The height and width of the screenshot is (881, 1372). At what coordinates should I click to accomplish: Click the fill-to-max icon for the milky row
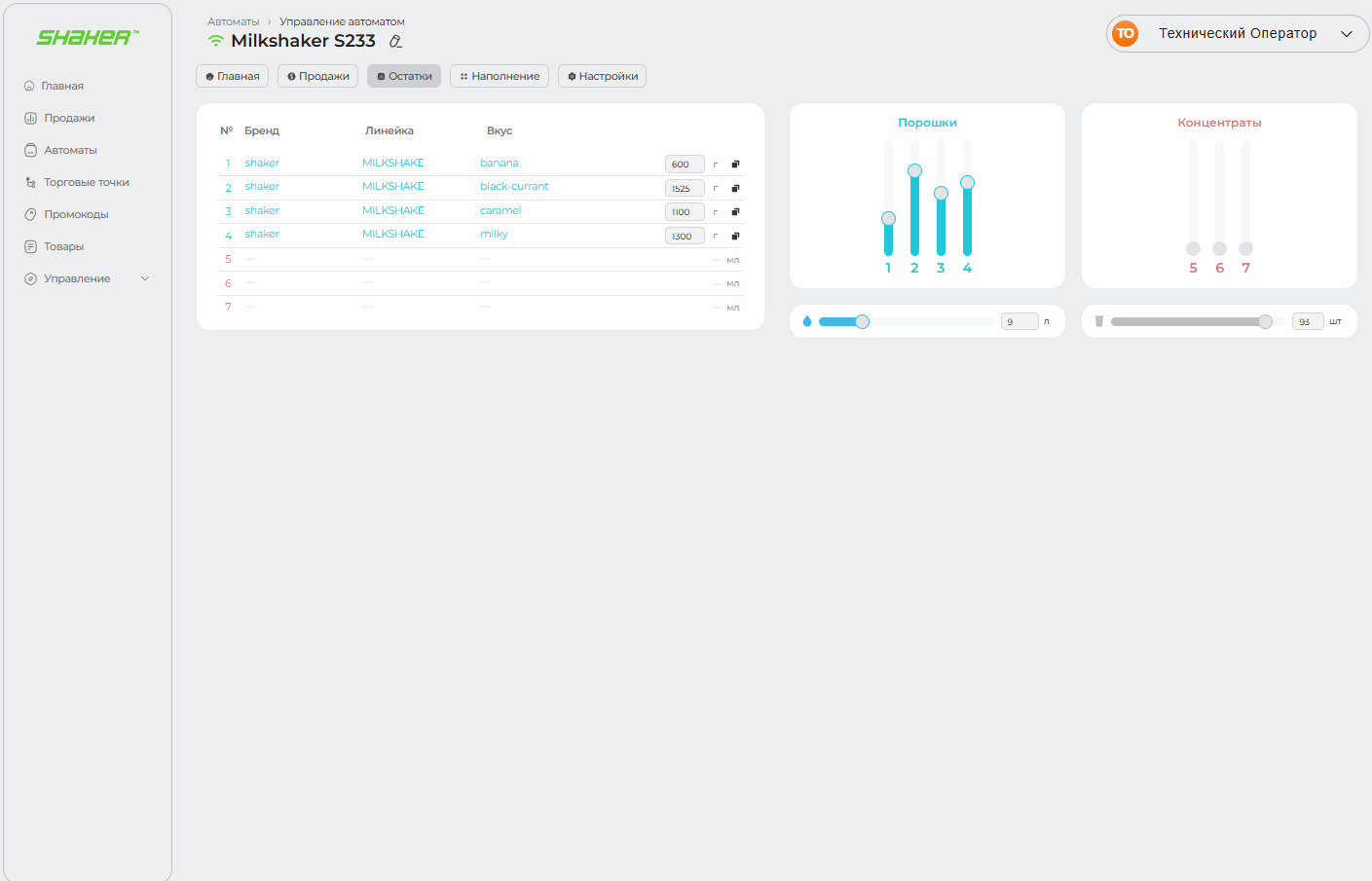pyautogui.click(x=735, y=236)
